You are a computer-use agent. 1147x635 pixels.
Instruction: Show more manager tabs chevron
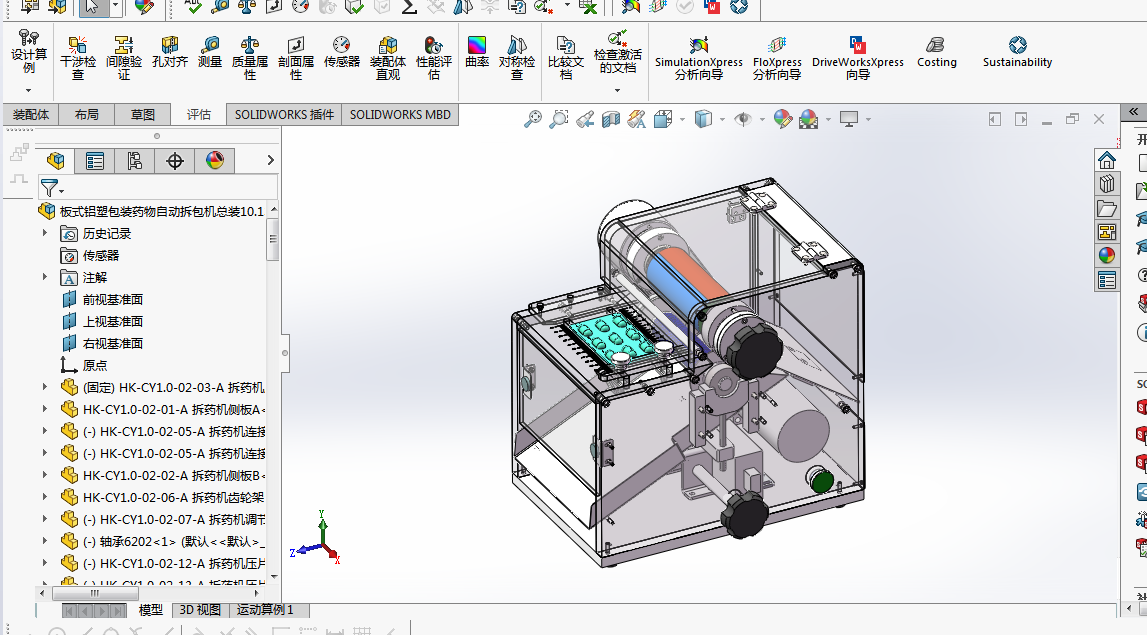[x=270, y=160]
